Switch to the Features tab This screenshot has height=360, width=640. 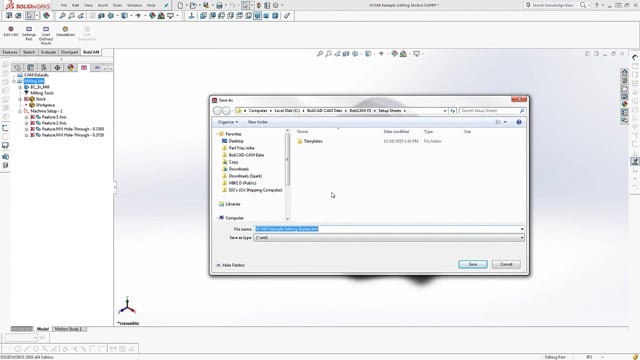tap(10, 52)
